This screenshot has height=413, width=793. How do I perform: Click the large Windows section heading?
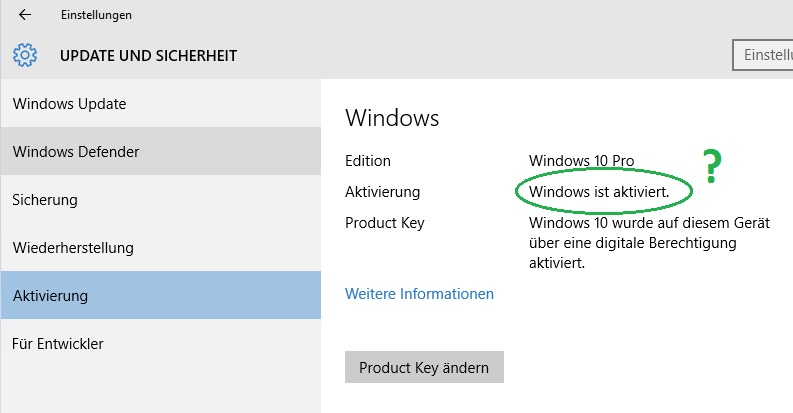[392, 118]
